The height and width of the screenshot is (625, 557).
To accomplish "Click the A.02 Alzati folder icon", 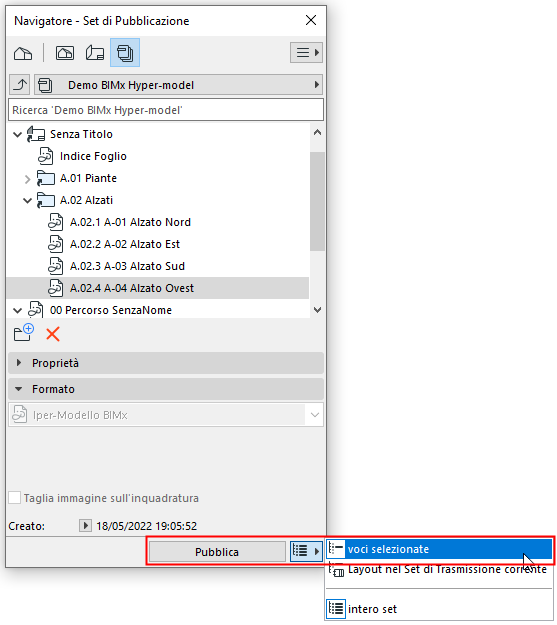I will (45, 200).
